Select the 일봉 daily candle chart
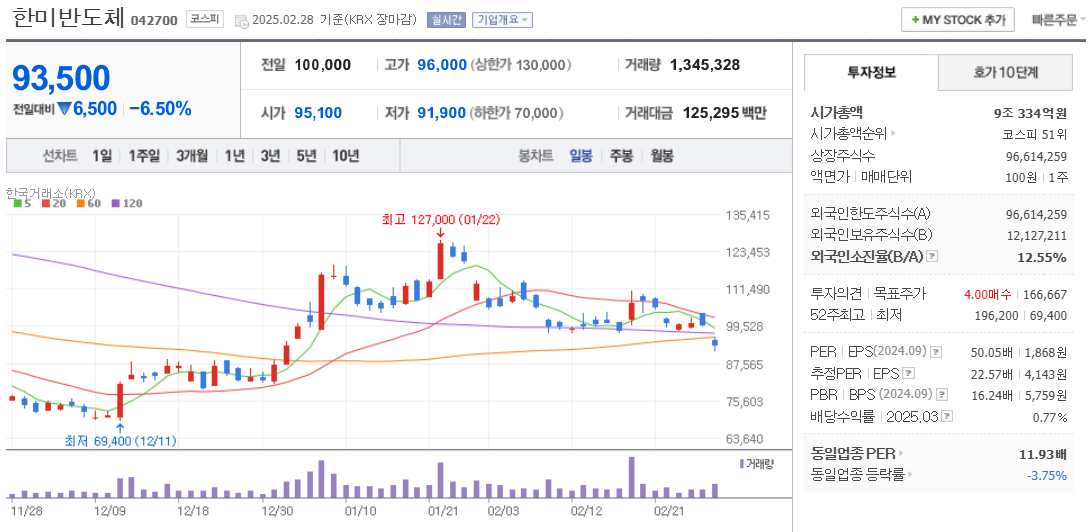 (580, 156)
